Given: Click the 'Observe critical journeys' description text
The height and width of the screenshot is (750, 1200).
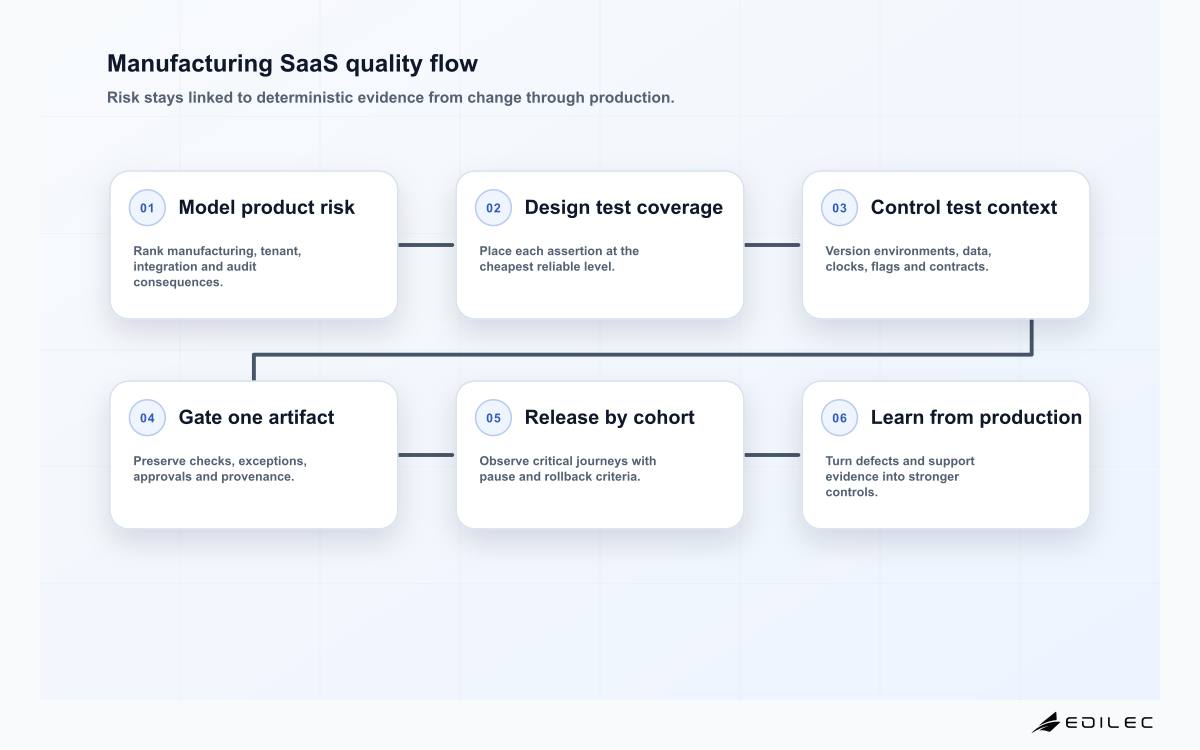Looking at the screenshot, I should tap(568, 469).
